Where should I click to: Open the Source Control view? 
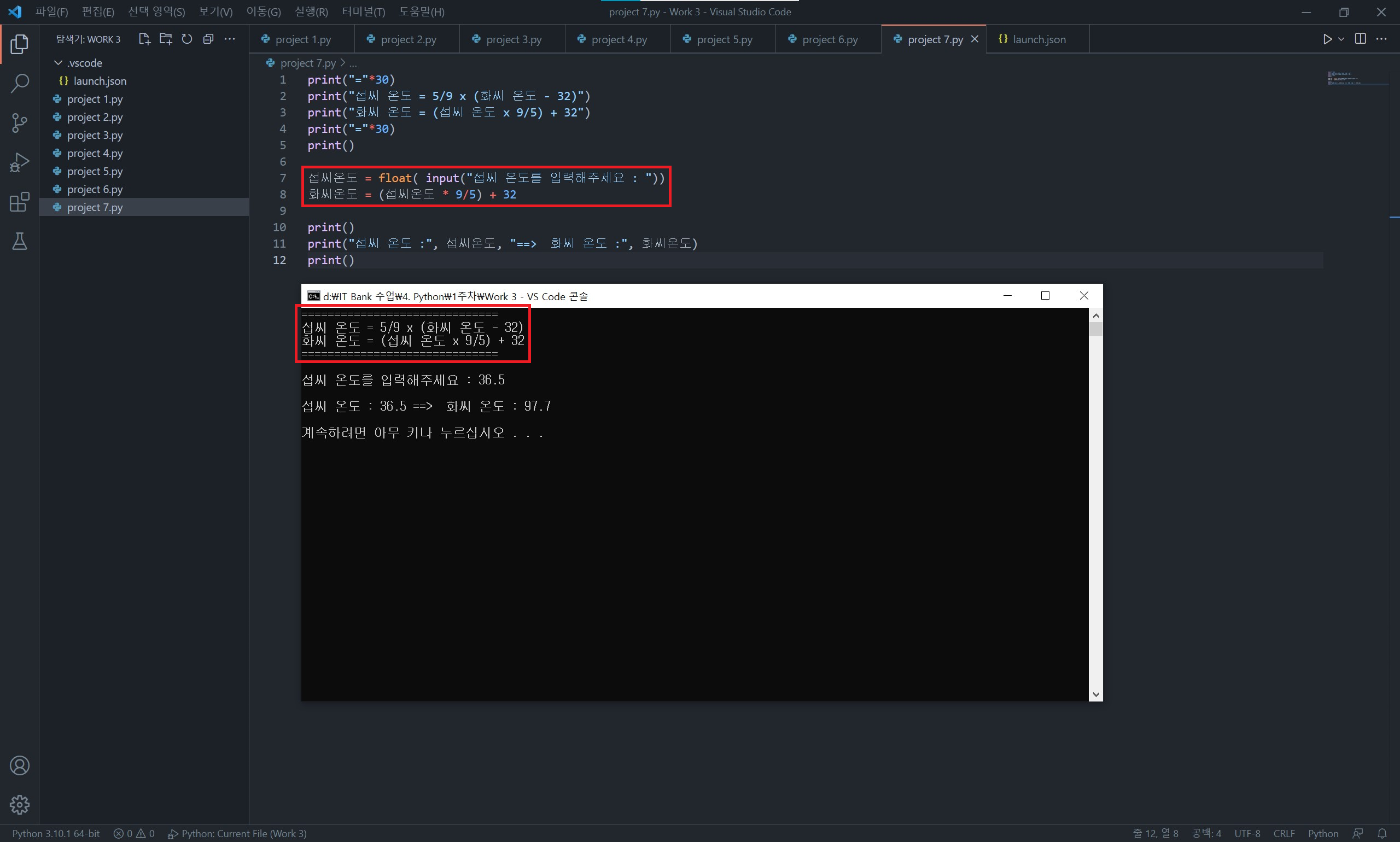(x=19, y=122)
